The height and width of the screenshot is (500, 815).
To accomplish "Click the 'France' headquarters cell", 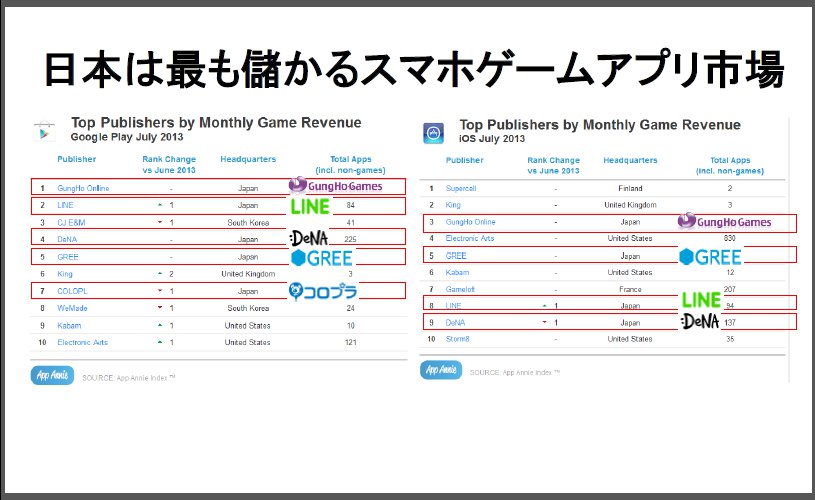I will click(x=630, y=289).
